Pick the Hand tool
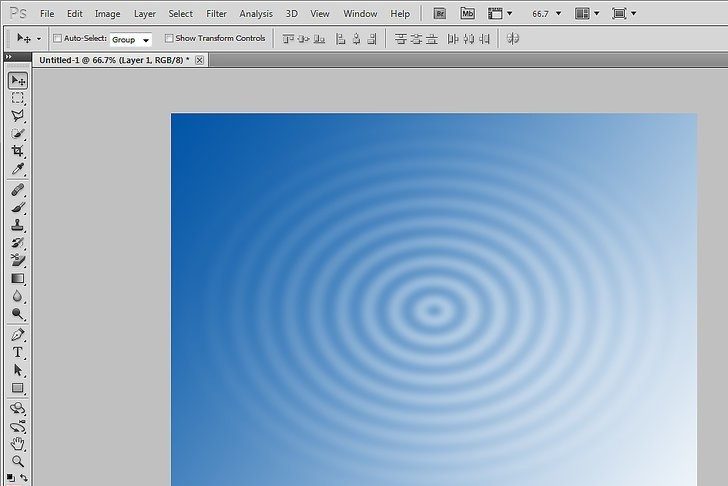Viewport: 728px width, 486px height. click(x=18, y=444)
